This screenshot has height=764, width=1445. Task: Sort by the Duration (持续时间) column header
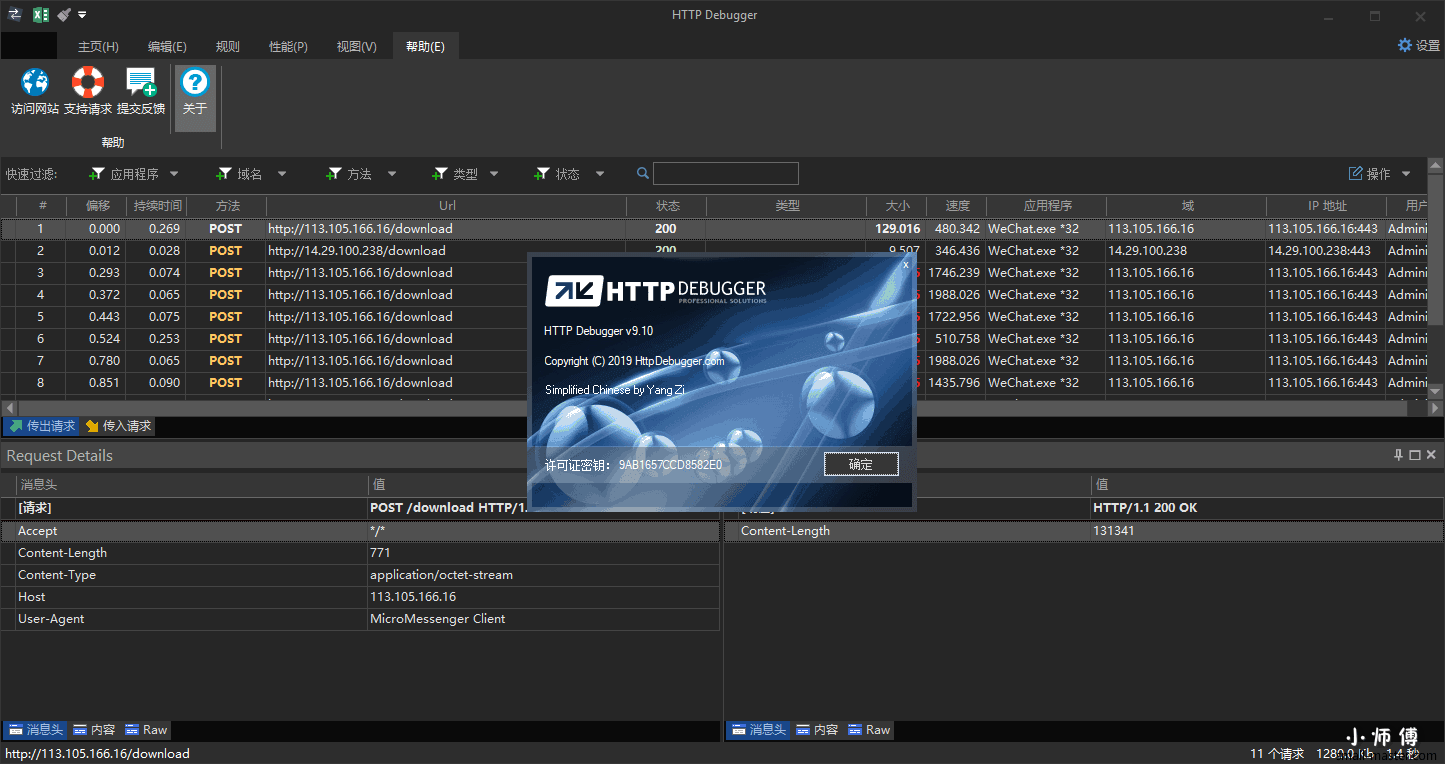pyautogui.click(x=158, y=206)
